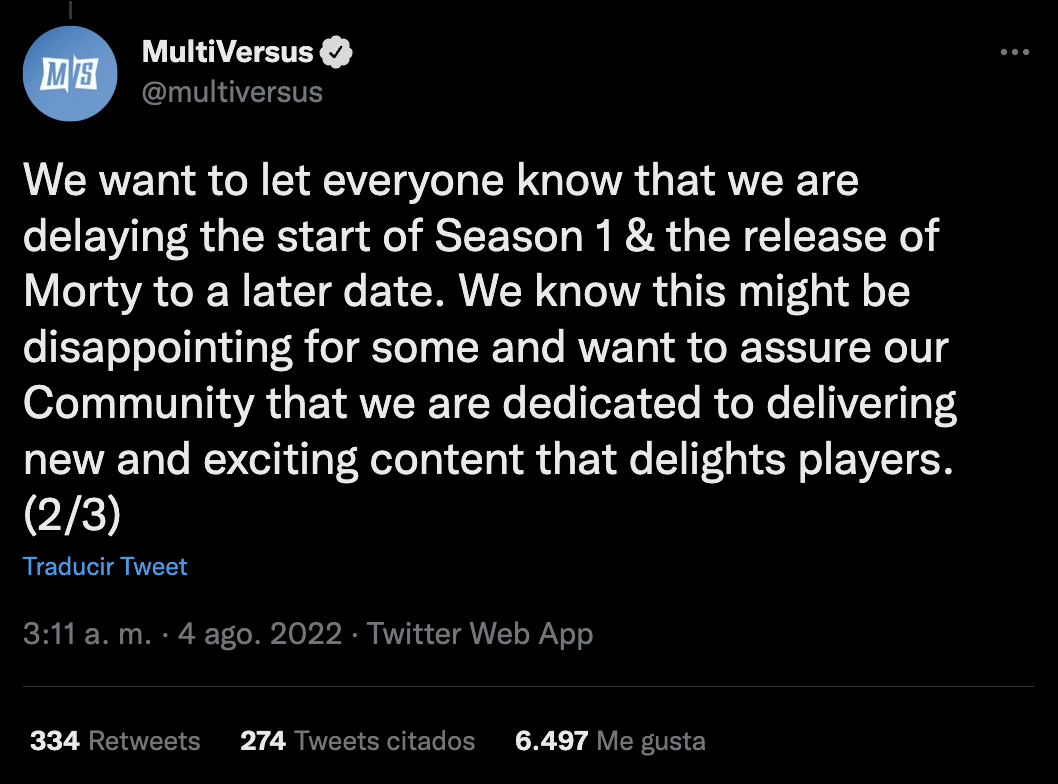Click the thread connector line above avatar

click(x=70, y=9)
